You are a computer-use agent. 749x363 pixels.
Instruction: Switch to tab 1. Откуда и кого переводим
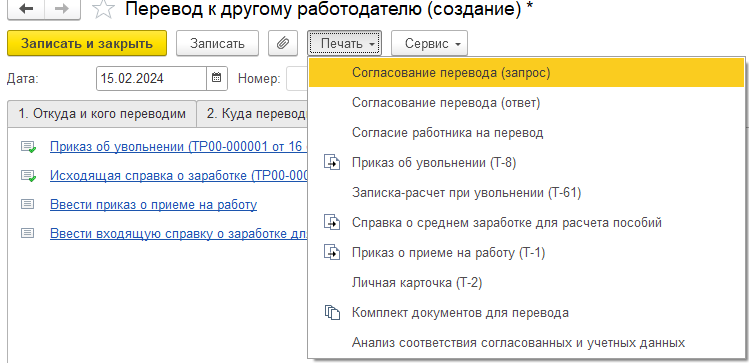pyautogui.click(x=102, y=114)
